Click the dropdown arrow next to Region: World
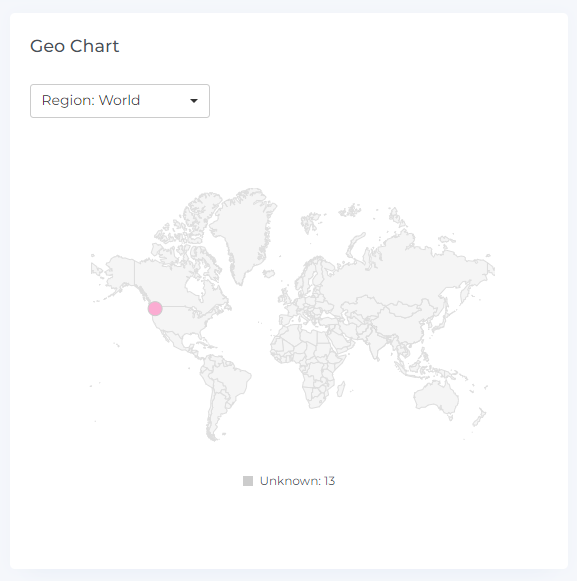This screenshot has width=577, height=581. (x=194, y=101)
